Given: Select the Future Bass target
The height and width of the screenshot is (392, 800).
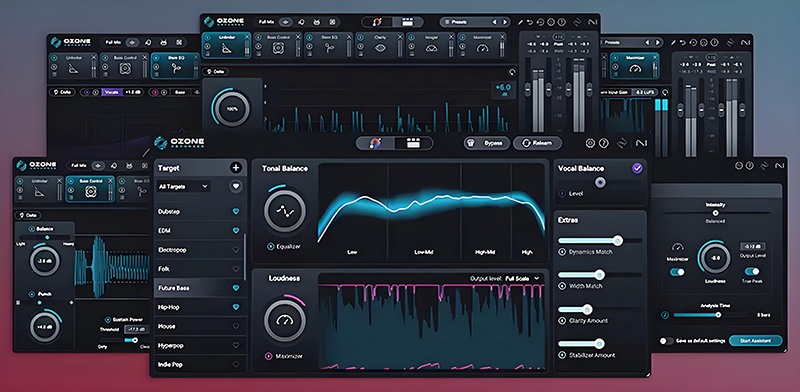Looking at the screenshot, I should click(x=200, y=288).
